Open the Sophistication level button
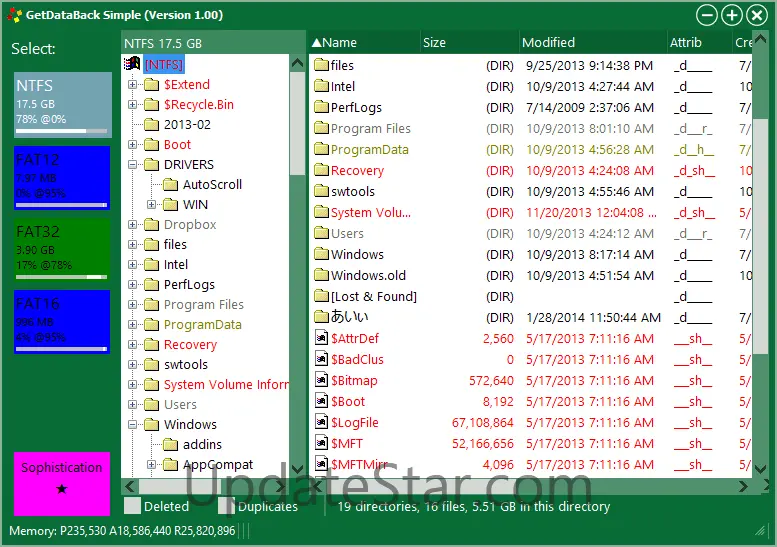Viewport: 777px width, 547px height. point(62,484)
